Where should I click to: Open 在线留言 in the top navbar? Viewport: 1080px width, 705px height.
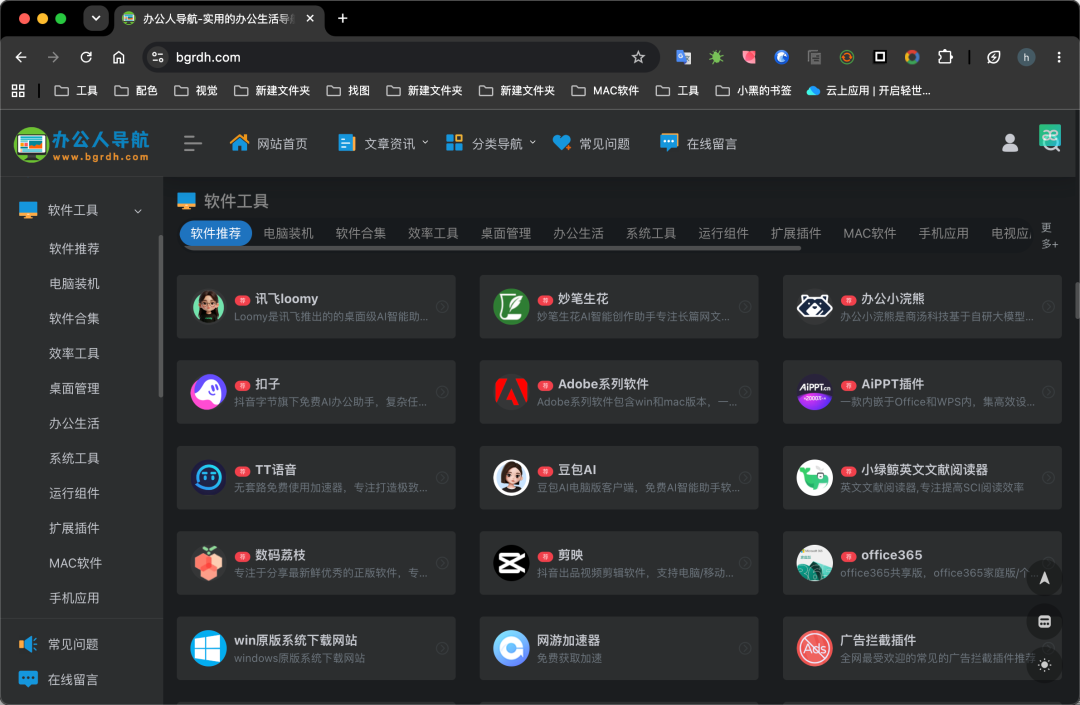[x=698, y=143]
